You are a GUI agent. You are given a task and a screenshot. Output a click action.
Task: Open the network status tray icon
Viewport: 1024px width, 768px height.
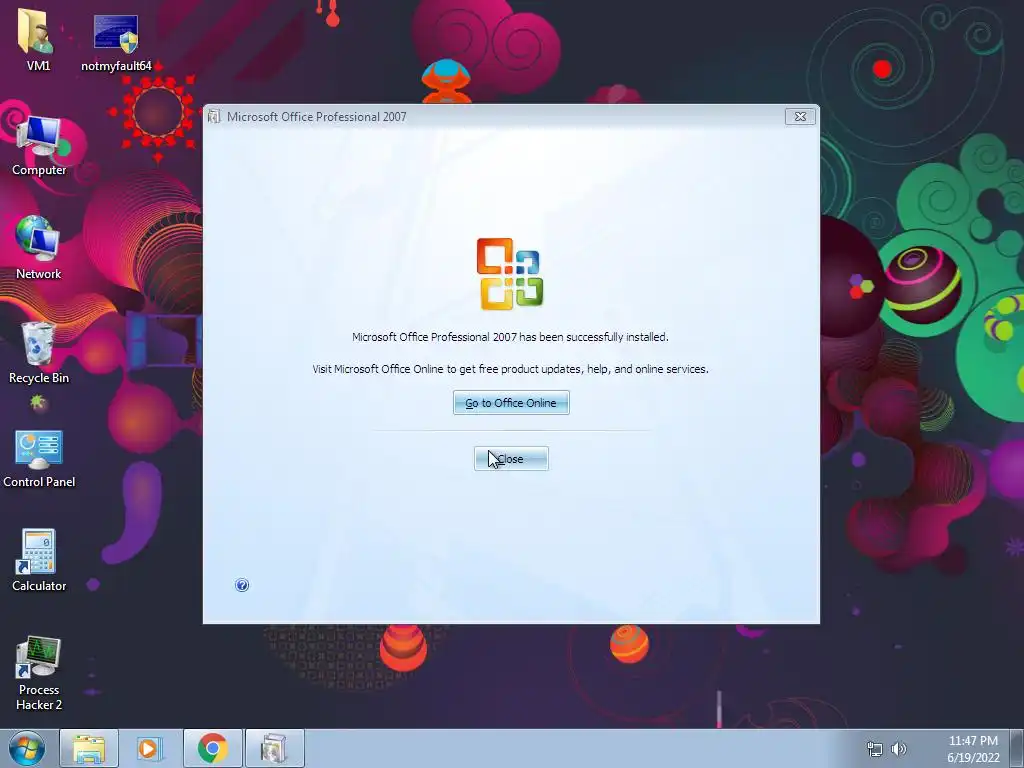point(874,749)
